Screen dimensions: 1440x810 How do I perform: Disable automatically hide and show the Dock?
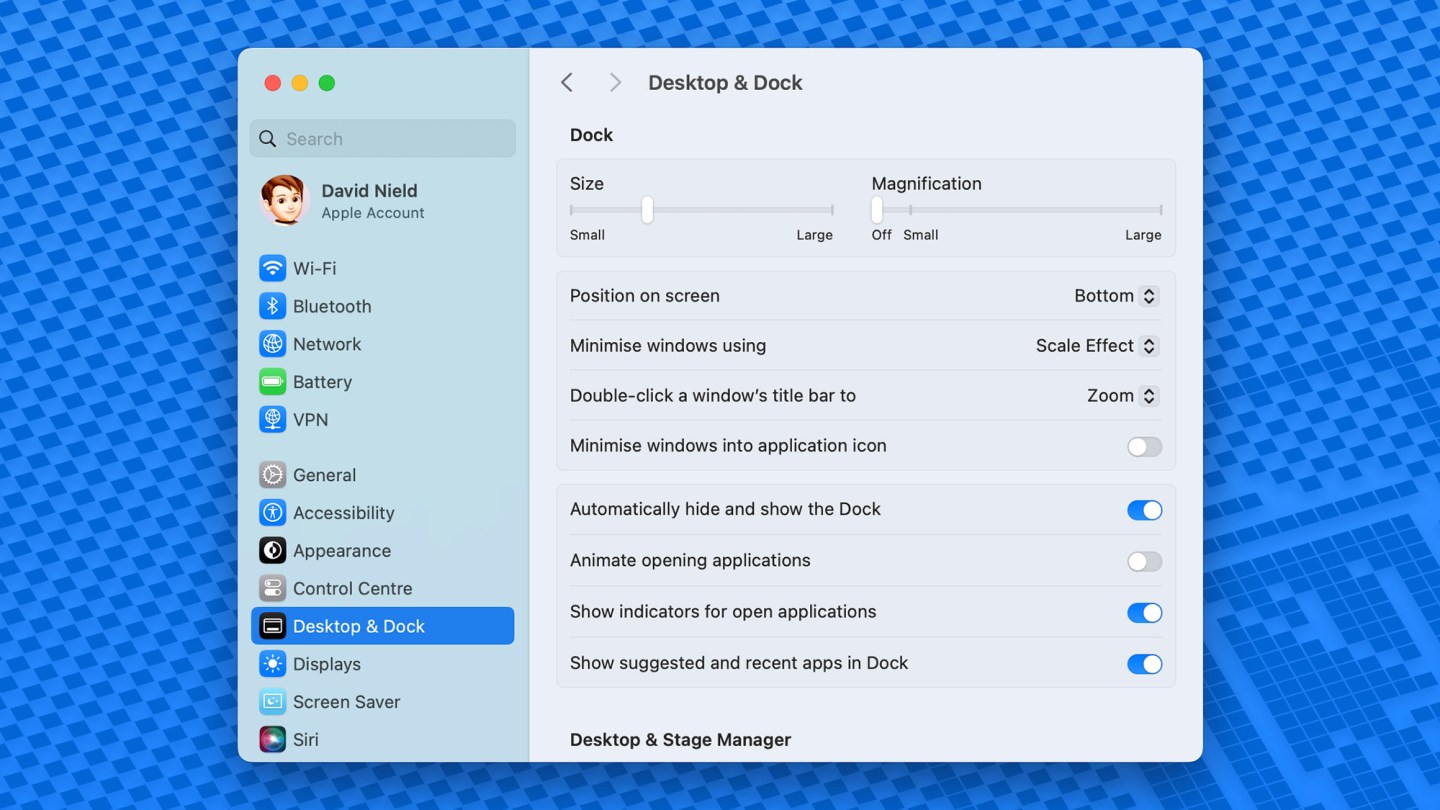pyautogui.click(x=1144, y=510)
